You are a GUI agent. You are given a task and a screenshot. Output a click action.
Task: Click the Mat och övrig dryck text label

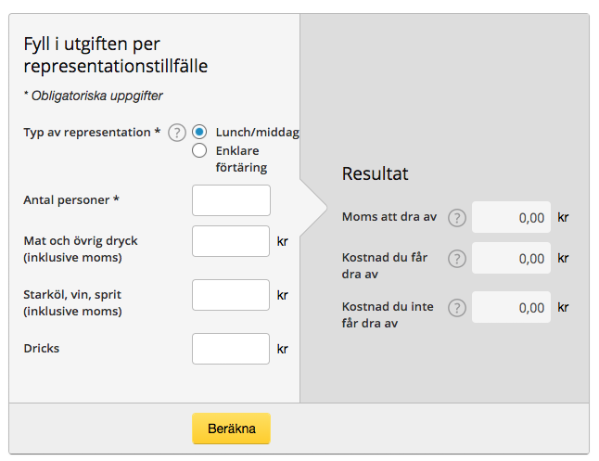click(x=81, y=249)
